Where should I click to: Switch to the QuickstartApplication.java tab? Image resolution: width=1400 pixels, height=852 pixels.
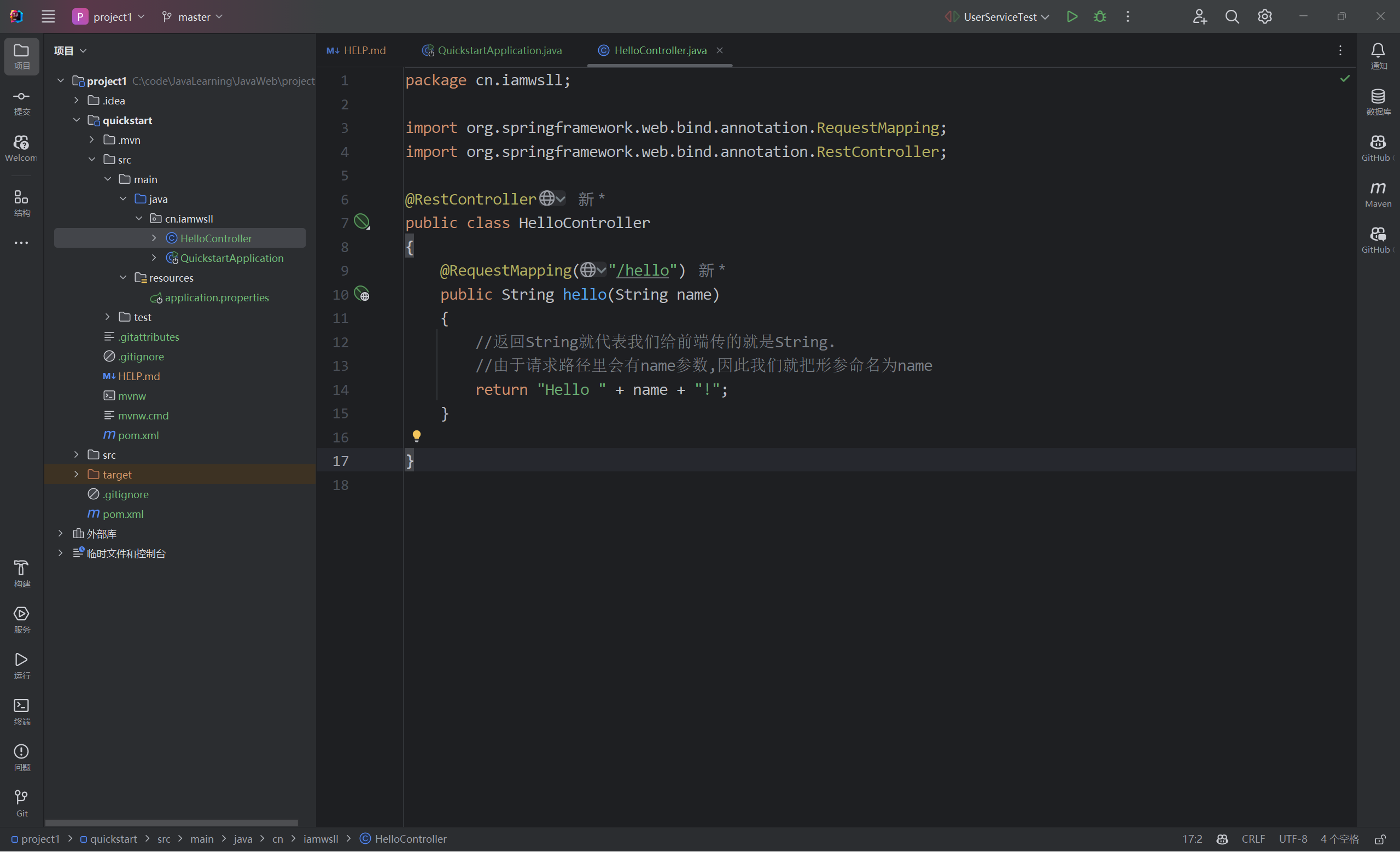click(499, 50)
